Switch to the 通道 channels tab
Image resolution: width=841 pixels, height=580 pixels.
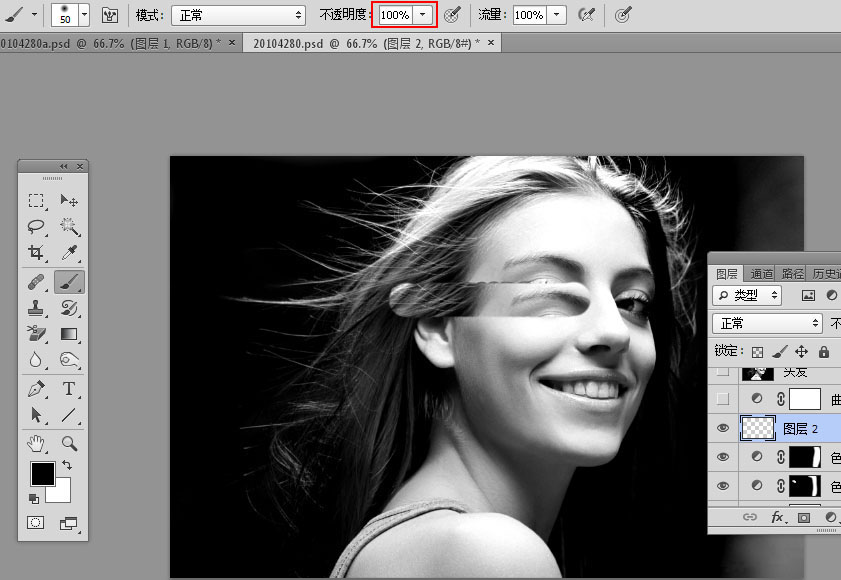762,273
